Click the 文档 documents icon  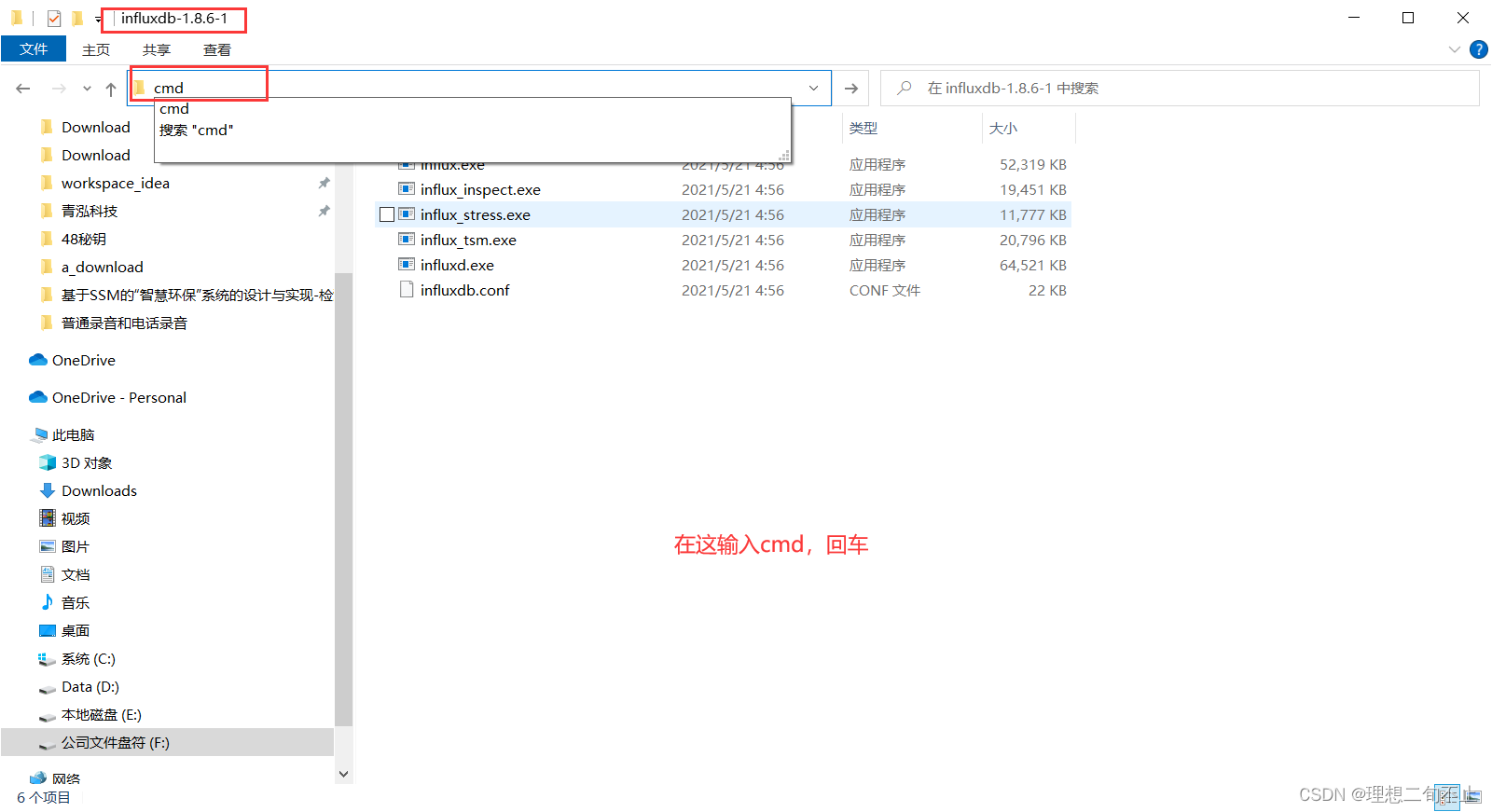[x=48, y=574]
